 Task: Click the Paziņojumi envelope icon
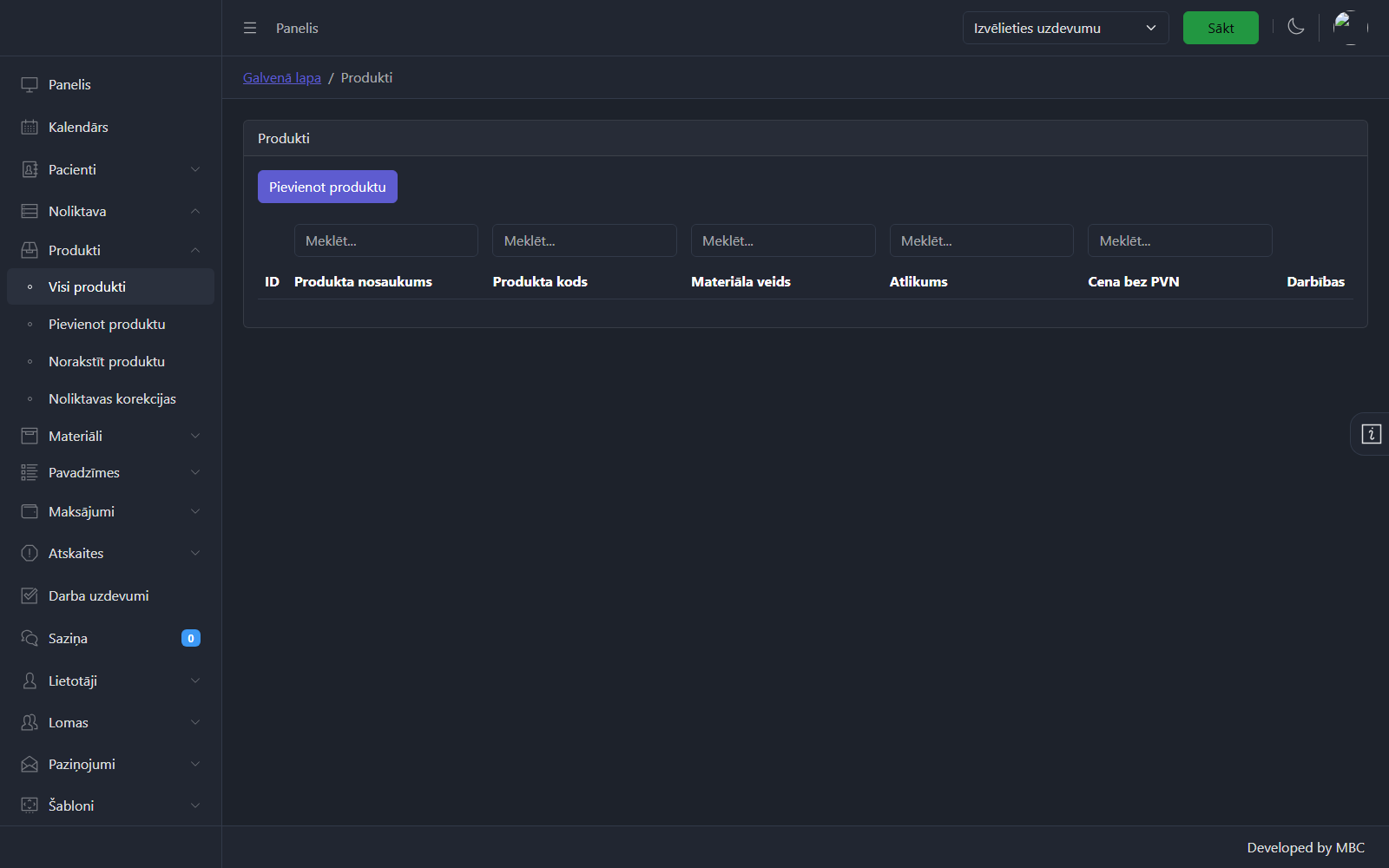pos(30,764)
